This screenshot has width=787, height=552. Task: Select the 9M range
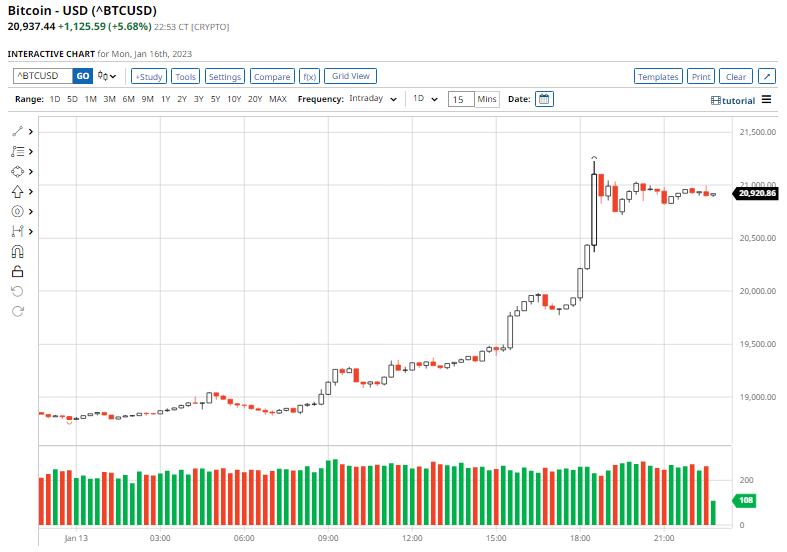(x=148, y=99)
